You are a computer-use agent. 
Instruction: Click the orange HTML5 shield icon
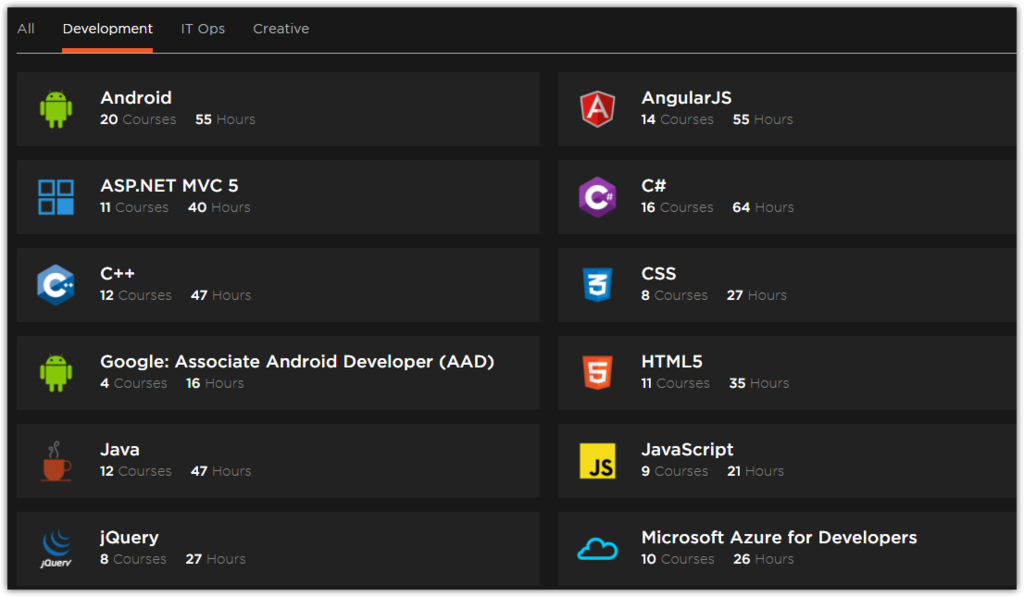[x=597, y=373]
